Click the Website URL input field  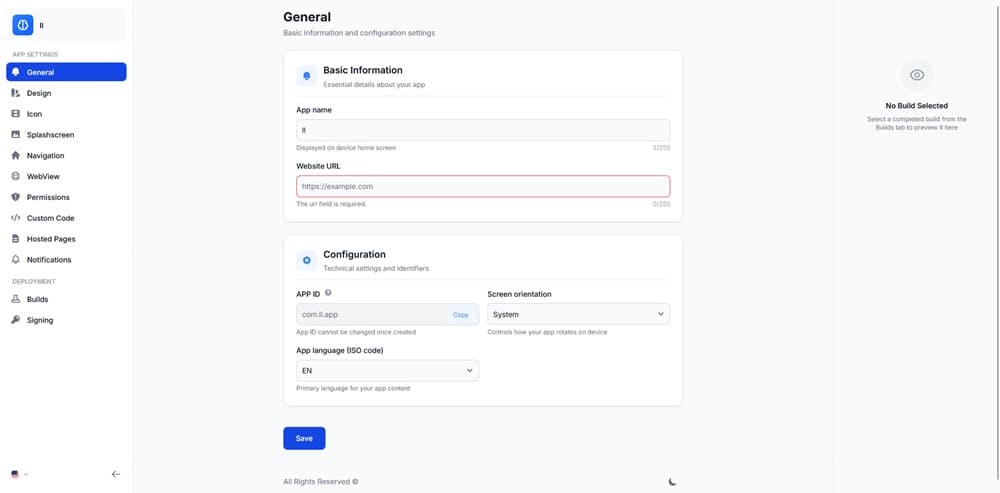point(483,186)
